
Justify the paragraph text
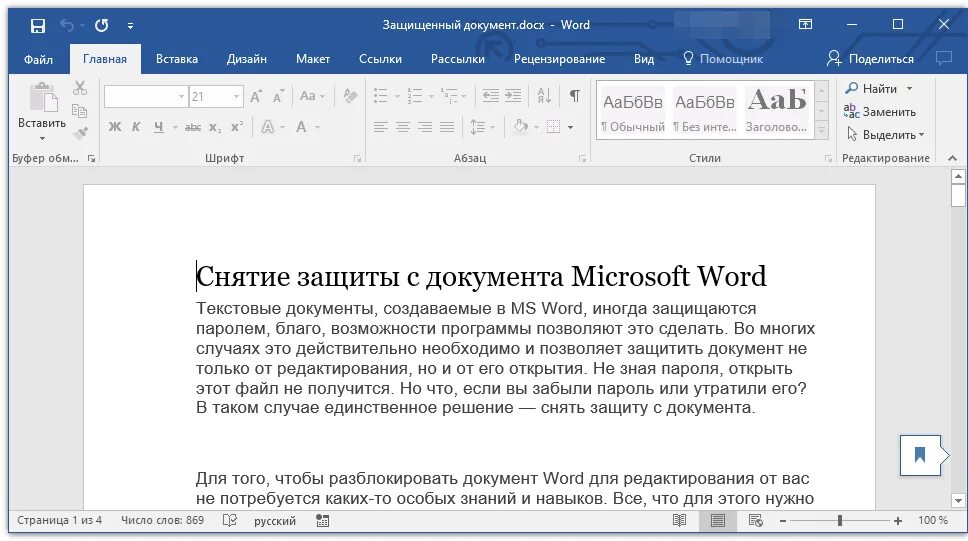coord(447,127)
